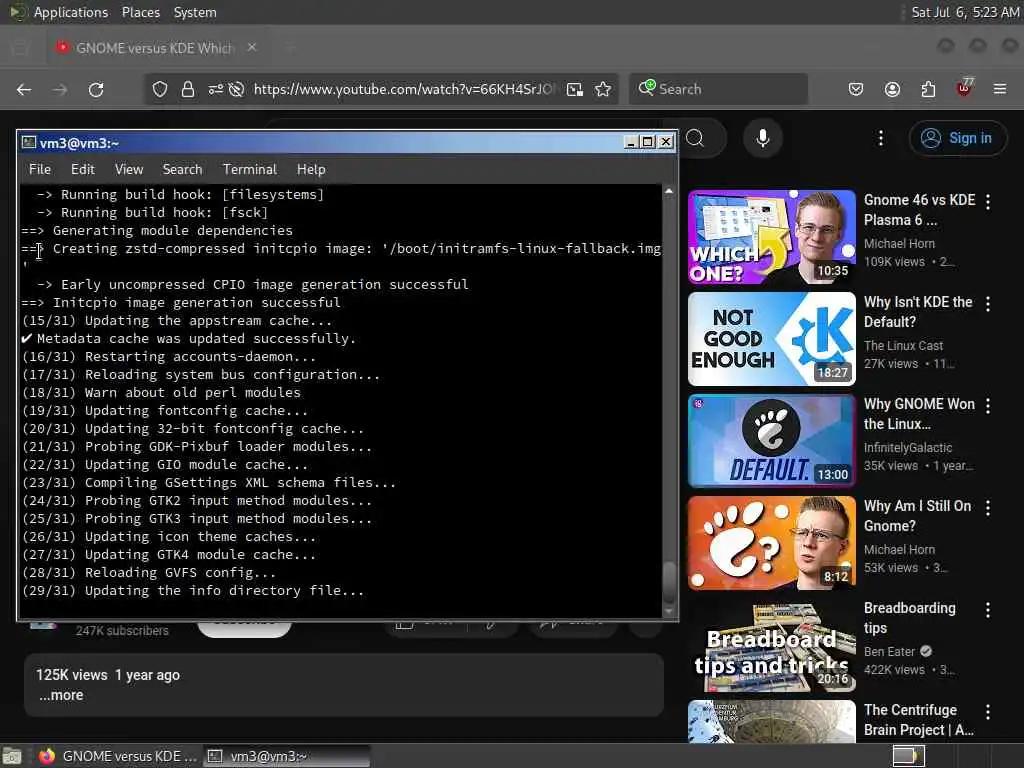Open Michael Horn channel under Gnome 46 video
1024x768 pixels.
pyautogui.click(x=899, y=244)
